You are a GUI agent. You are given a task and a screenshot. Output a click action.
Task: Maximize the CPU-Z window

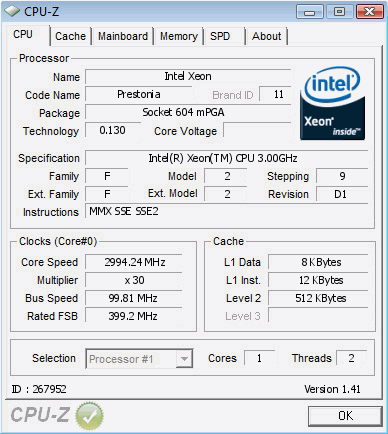pyautogui.click(x=339, y=12)
